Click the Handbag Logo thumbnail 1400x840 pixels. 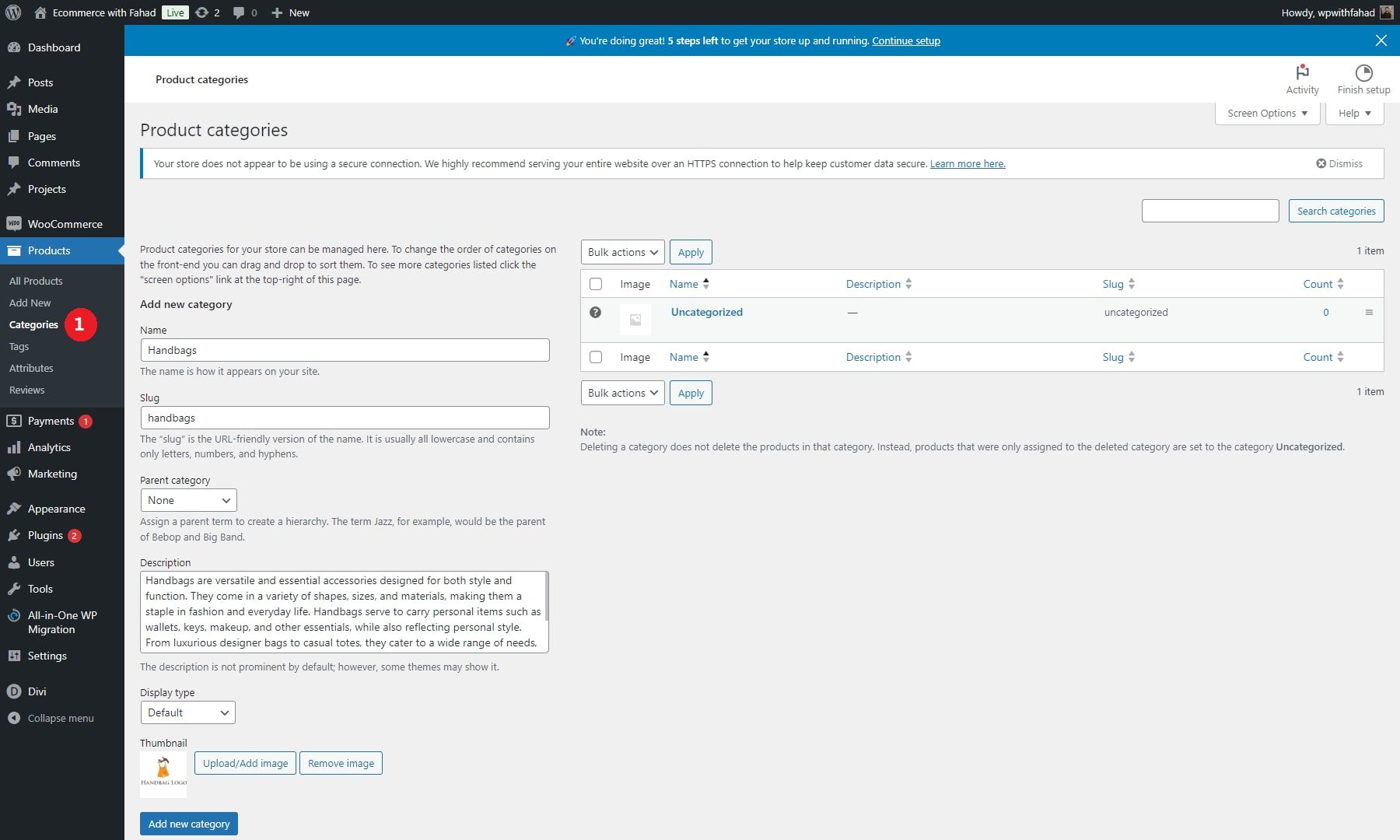(163, 775)
